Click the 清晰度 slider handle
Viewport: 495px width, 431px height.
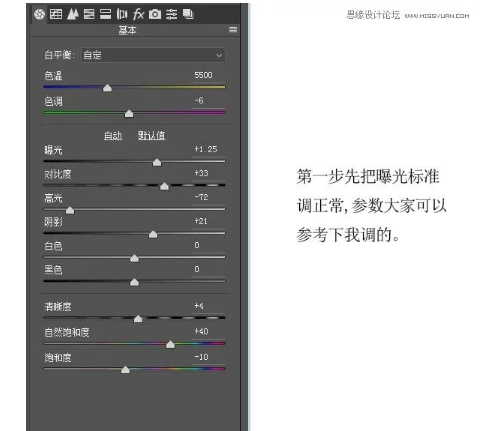[138, 319]
